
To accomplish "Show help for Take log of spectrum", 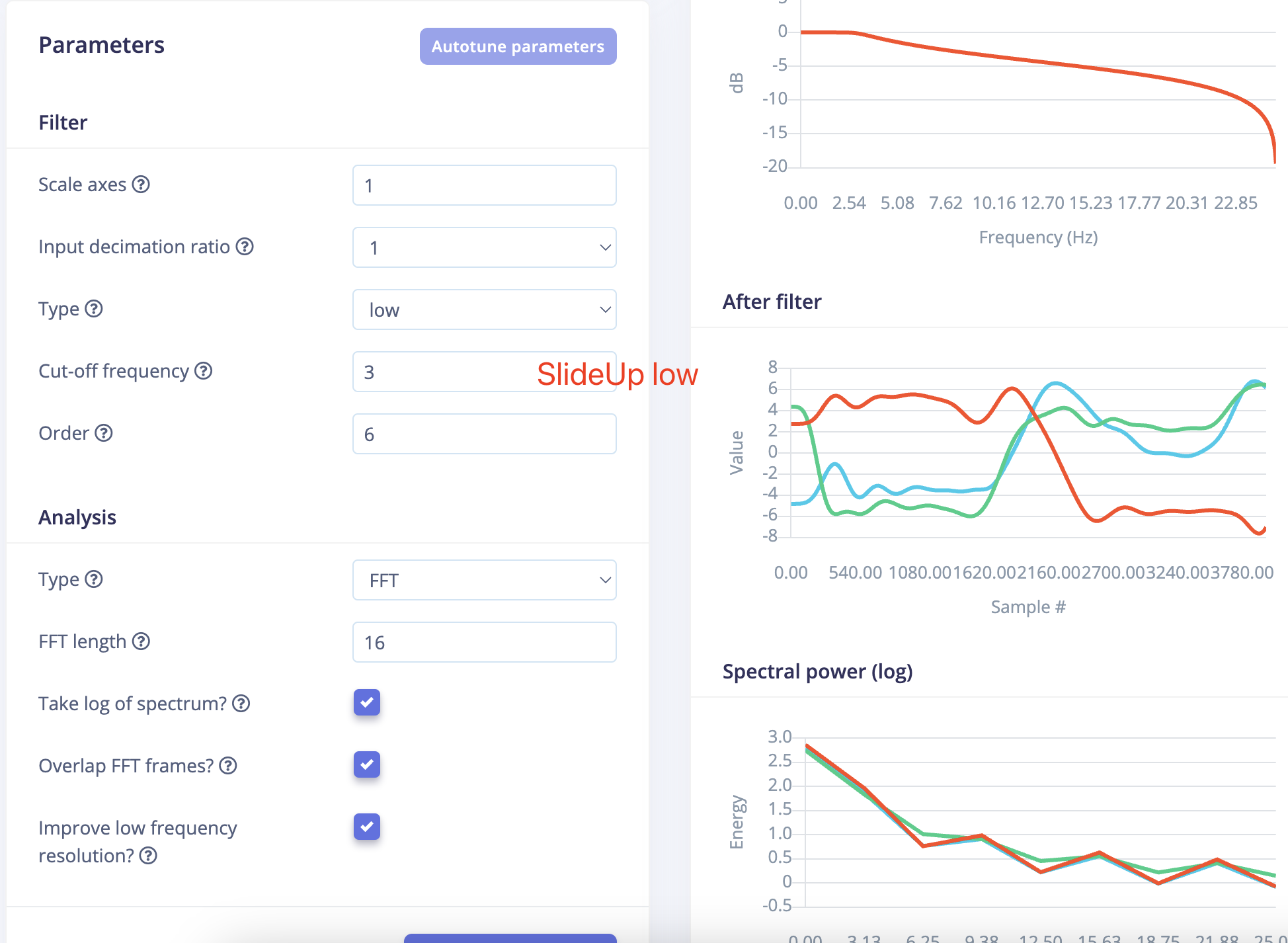I will (x=241, y=704).
